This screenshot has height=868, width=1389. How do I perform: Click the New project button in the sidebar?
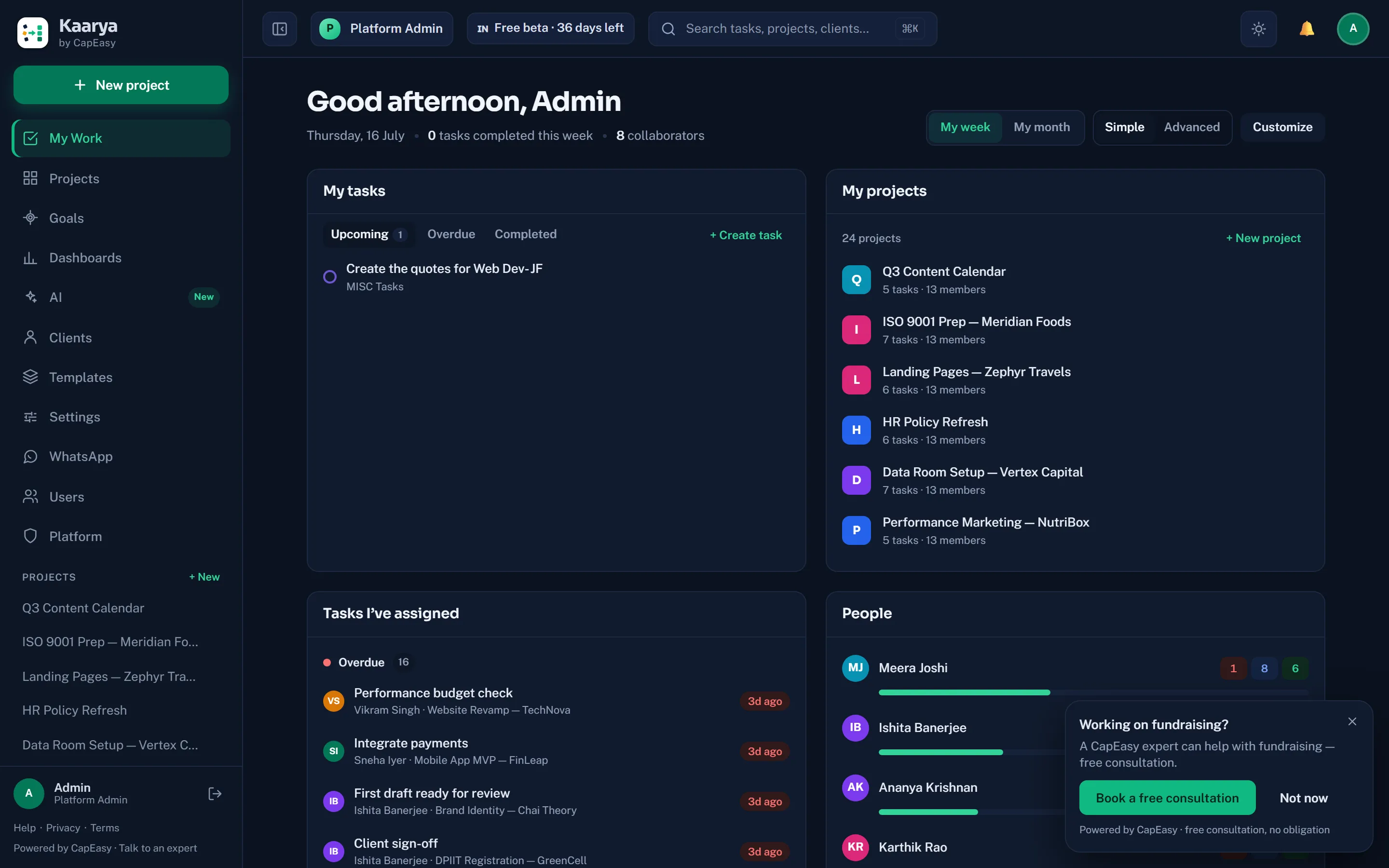tap(121, 85)
